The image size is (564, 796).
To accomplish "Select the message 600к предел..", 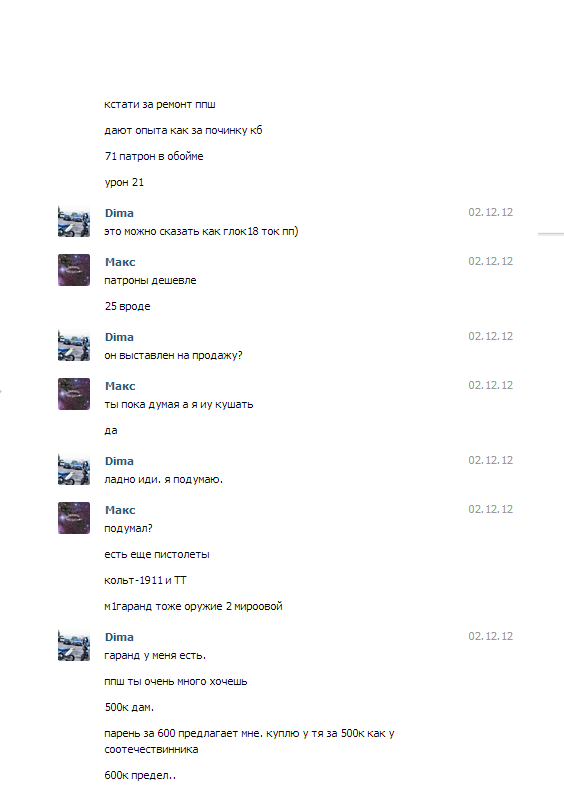I will pyautogui.click(x=140, y=775).
